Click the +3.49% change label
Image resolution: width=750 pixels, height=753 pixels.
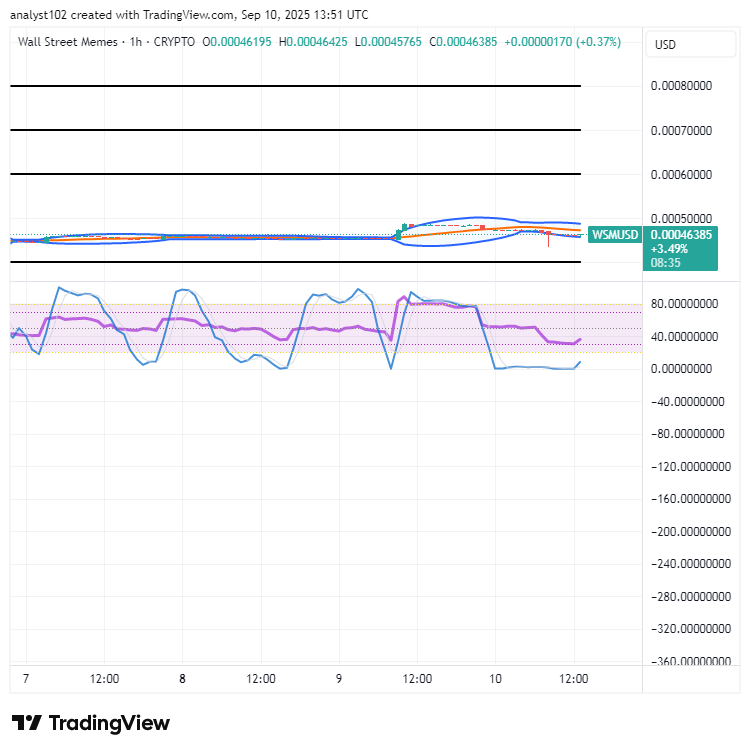click(669, 249)
